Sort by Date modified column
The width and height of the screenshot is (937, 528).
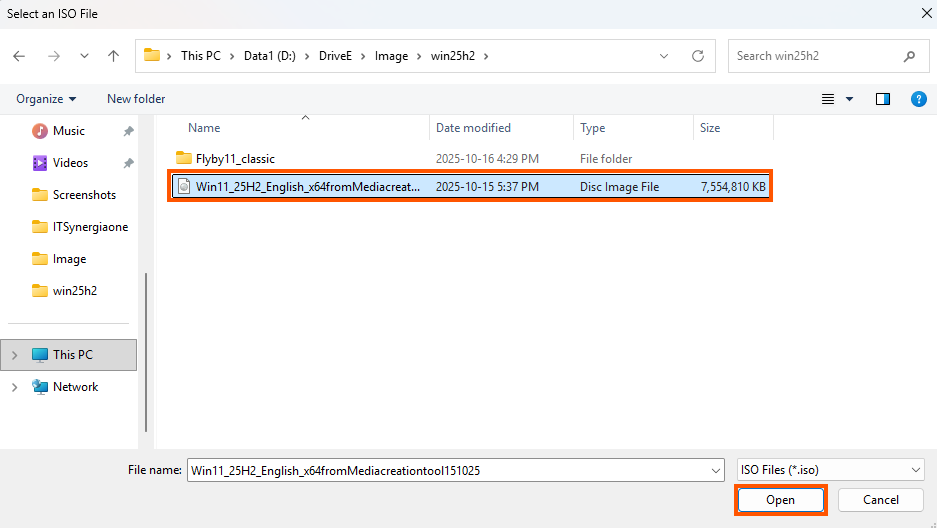tap(473, 128)
